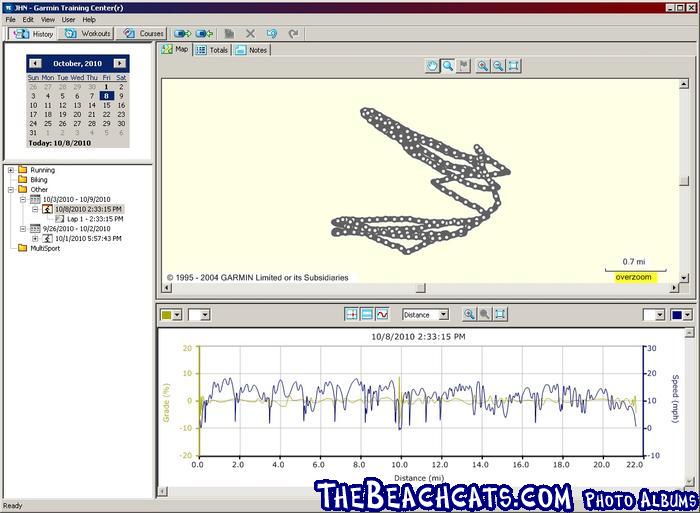Click the undo toolbar icon

pyautogui.click(x=271, y=33)
